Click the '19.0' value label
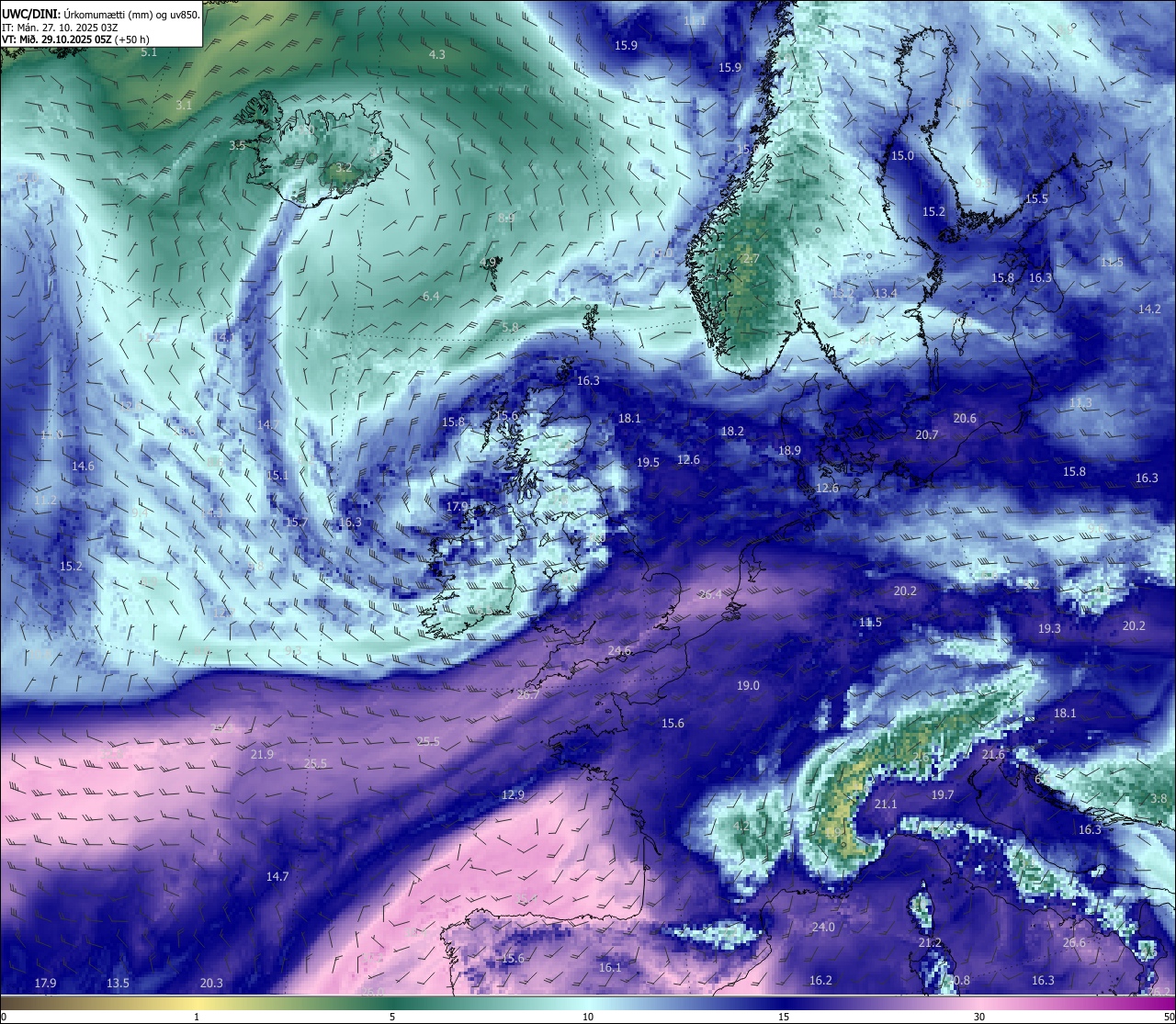 pyautogui.click(x=749, y=686)
